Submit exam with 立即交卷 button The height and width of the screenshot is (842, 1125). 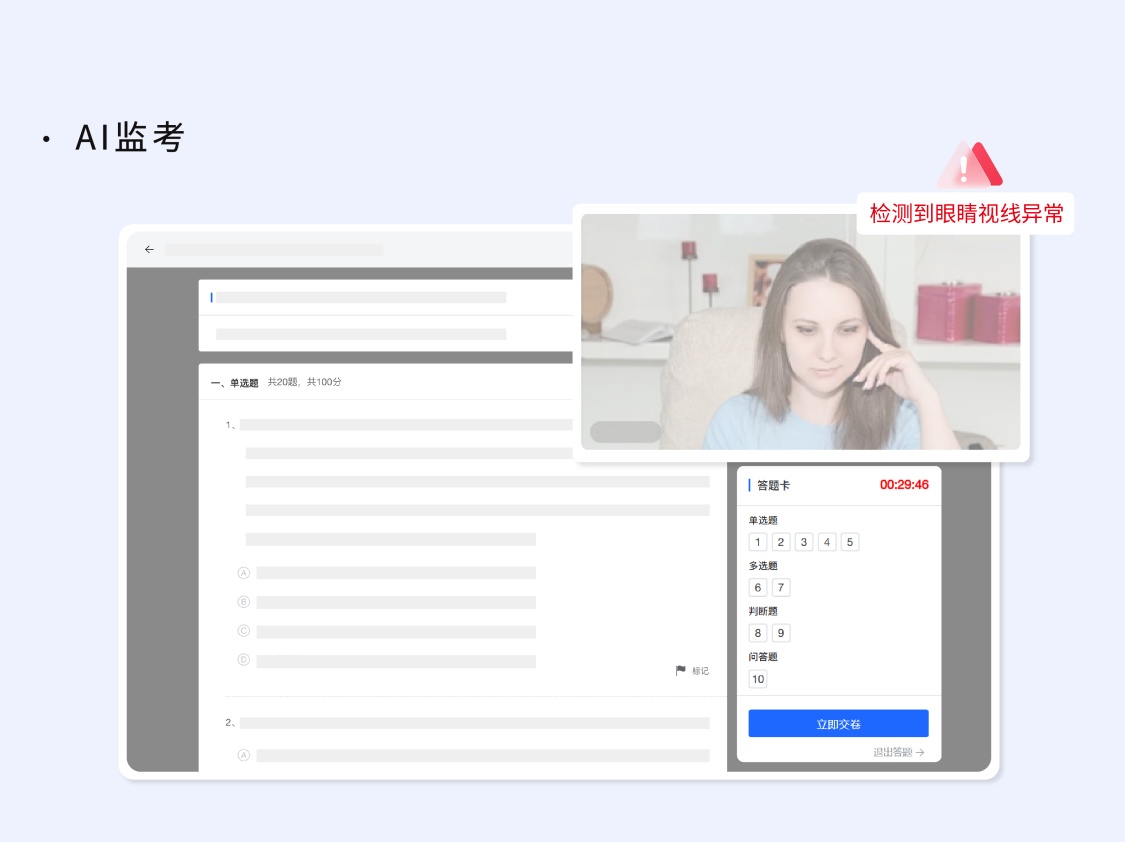click(838, 723)
